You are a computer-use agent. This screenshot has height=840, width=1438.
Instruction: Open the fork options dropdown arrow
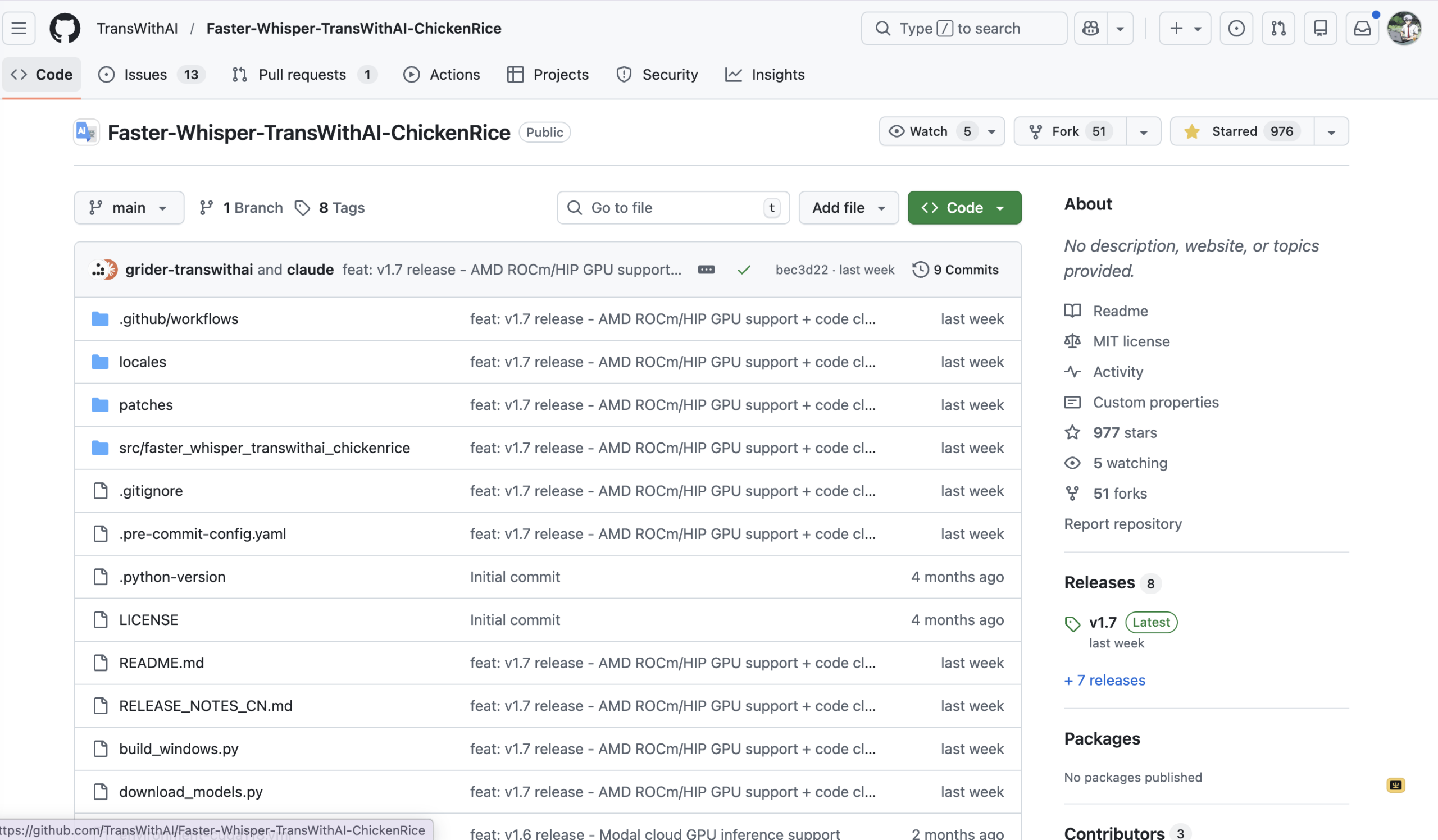pyautogui.click(x=1143, y=132)
